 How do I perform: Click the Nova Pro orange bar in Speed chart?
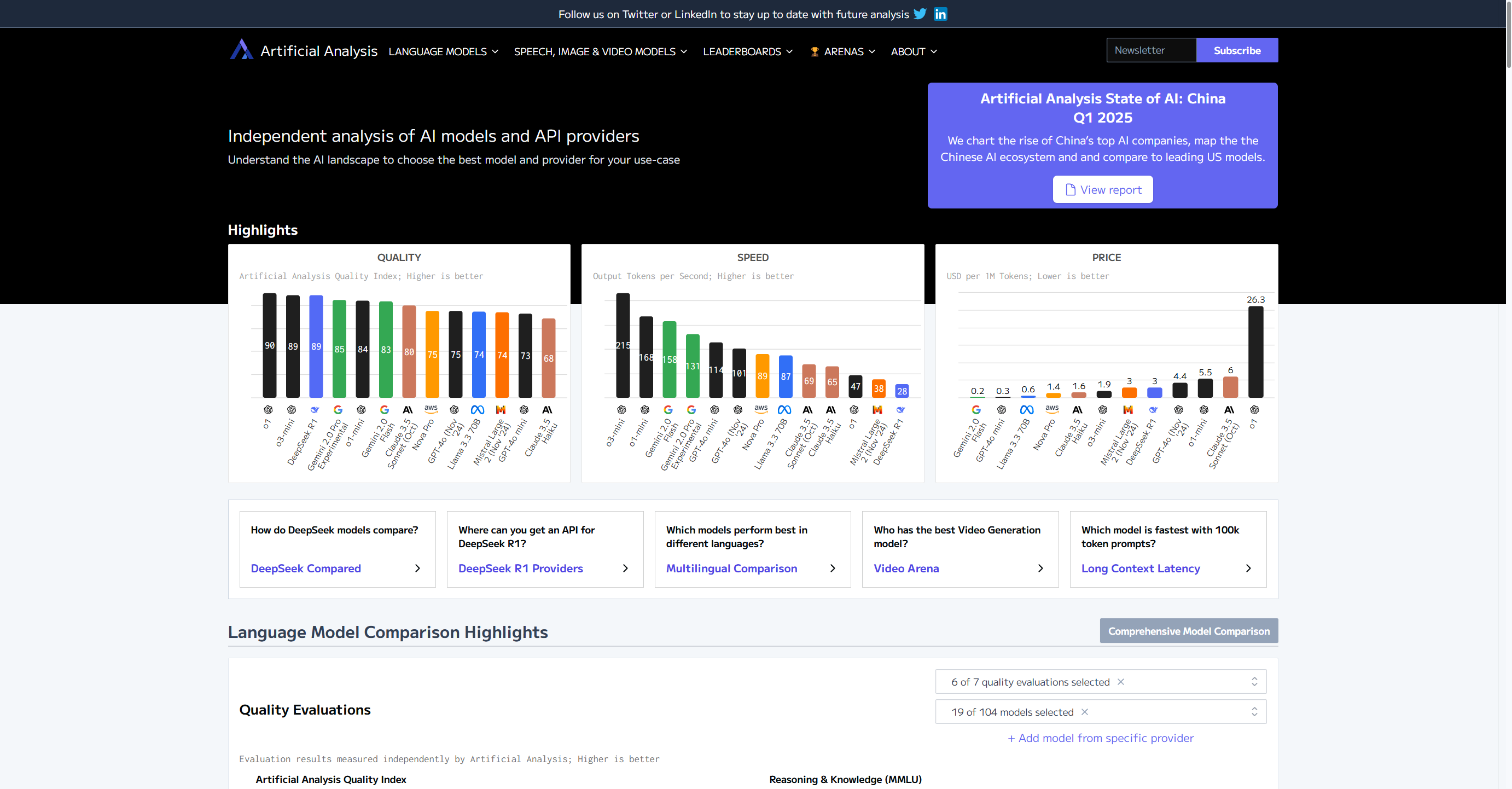coord(762,376)
